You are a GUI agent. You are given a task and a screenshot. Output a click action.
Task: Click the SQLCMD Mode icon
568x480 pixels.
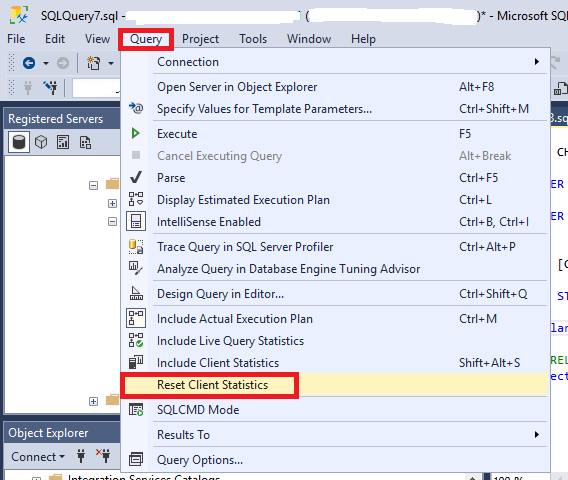pyautogui.click(x=136, y=409)
